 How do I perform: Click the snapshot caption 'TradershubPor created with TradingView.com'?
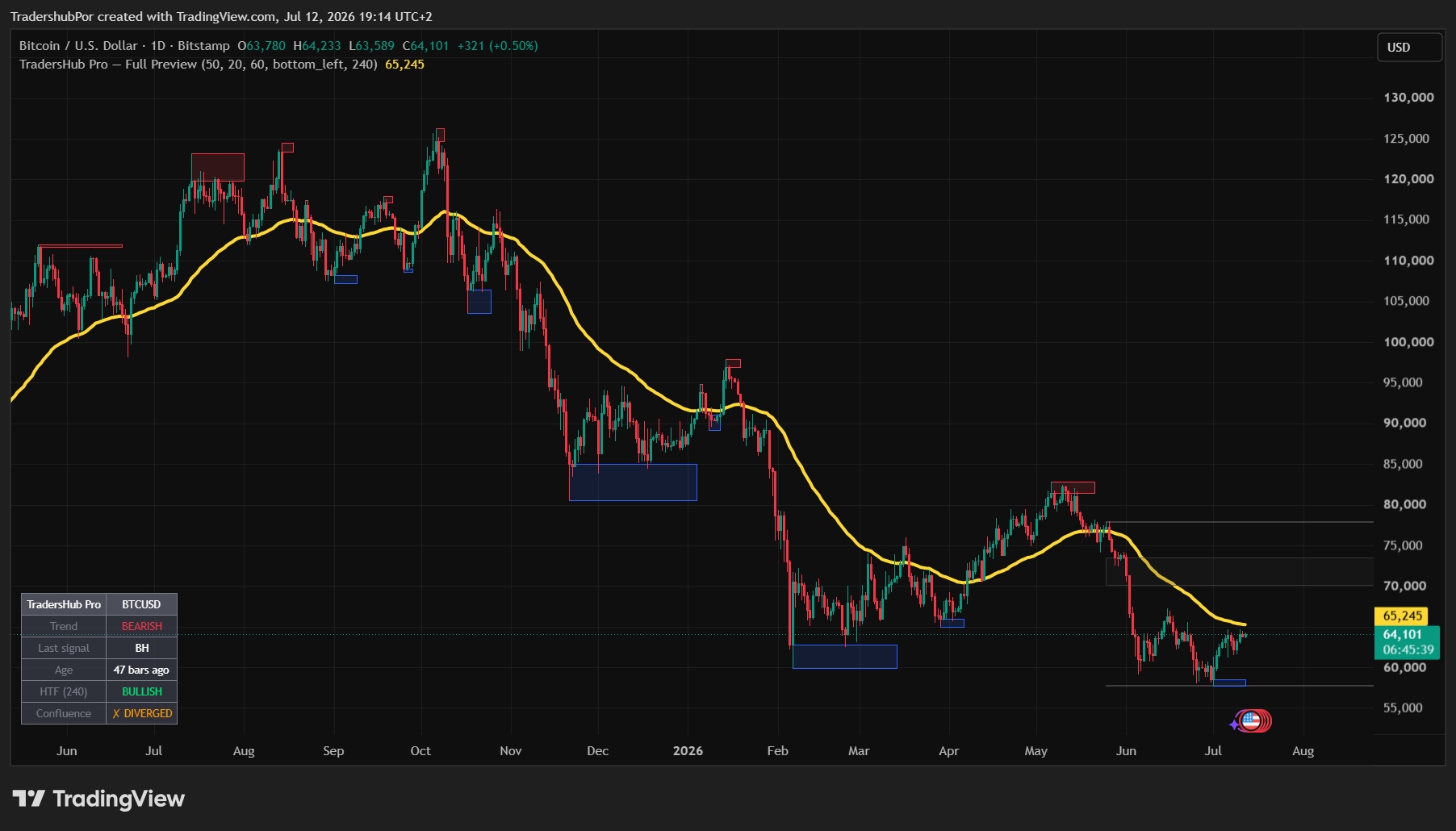pyautogui.click(x=144, y=17)
